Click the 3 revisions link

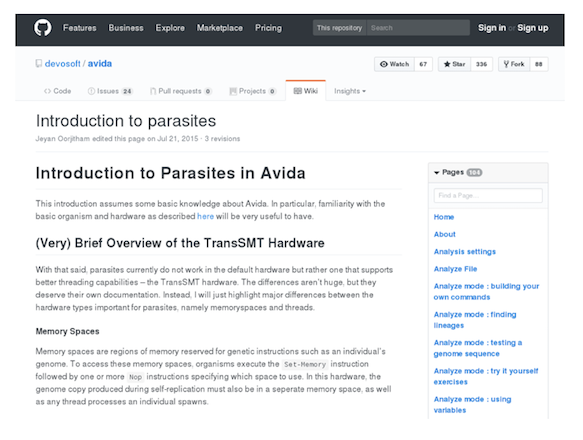222,139
